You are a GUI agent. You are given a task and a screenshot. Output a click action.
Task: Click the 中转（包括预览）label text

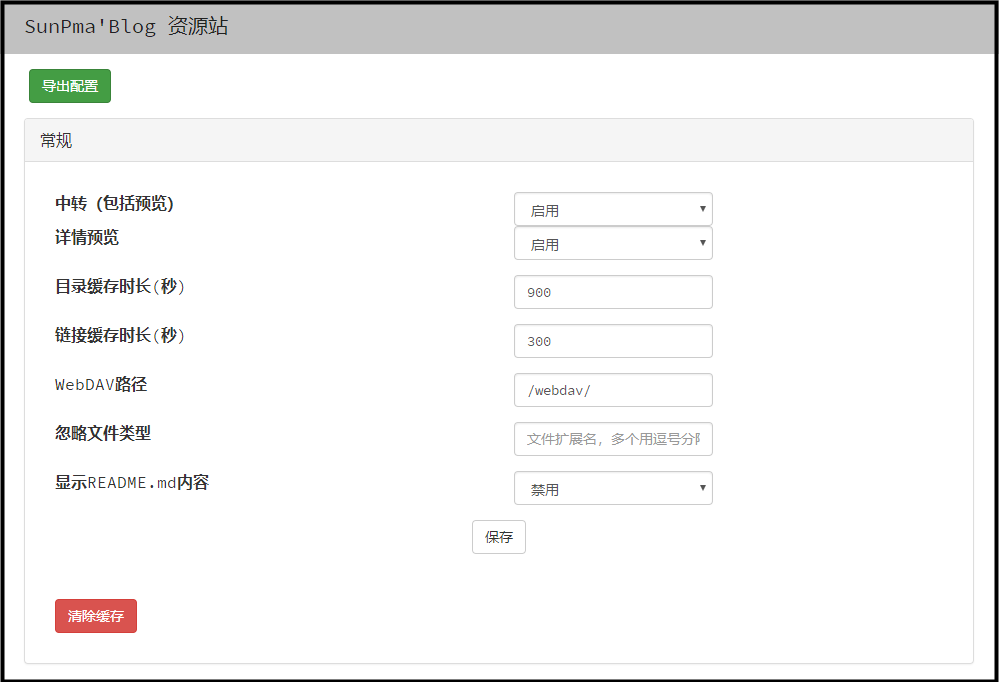(114, 204)
